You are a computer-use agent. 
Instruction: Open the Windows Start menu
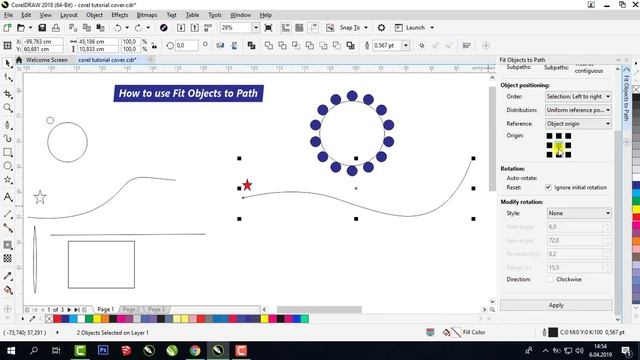pos(11,351)
